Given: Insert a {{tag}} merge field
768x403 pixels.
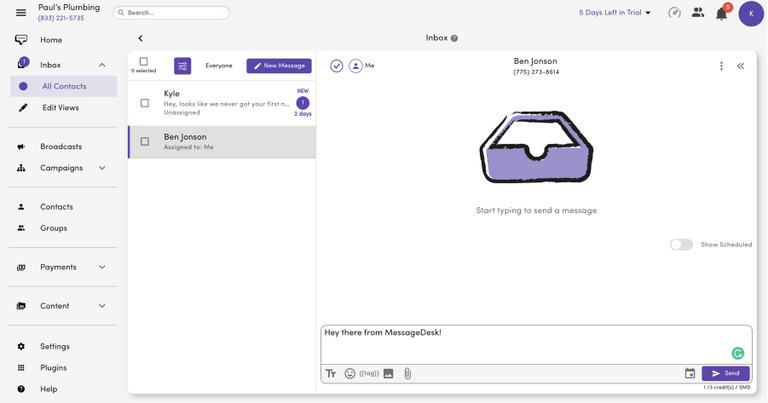Looking at the screenshot, I should coord(369,374).
